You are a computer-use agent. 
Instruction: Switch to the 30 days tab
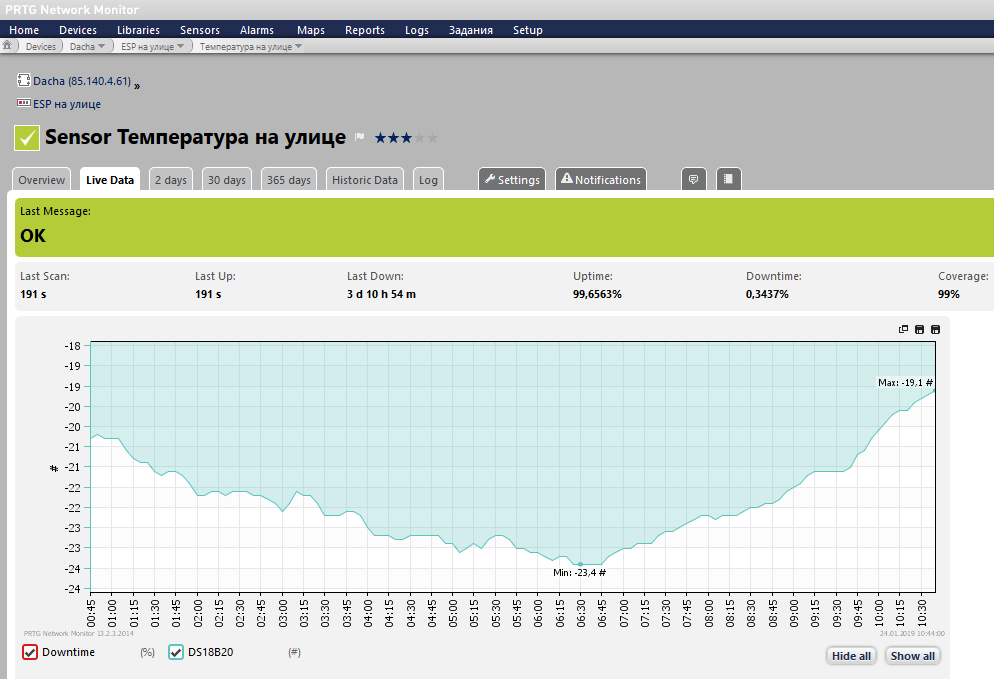tap(226, 179)
